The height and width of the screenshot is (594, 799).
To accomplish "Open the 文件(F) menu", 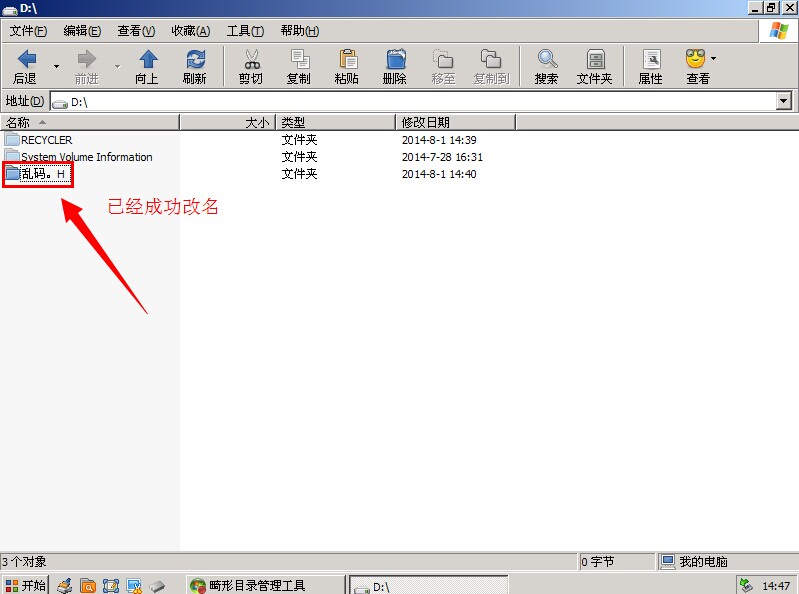I will click(x=28, y=31).
